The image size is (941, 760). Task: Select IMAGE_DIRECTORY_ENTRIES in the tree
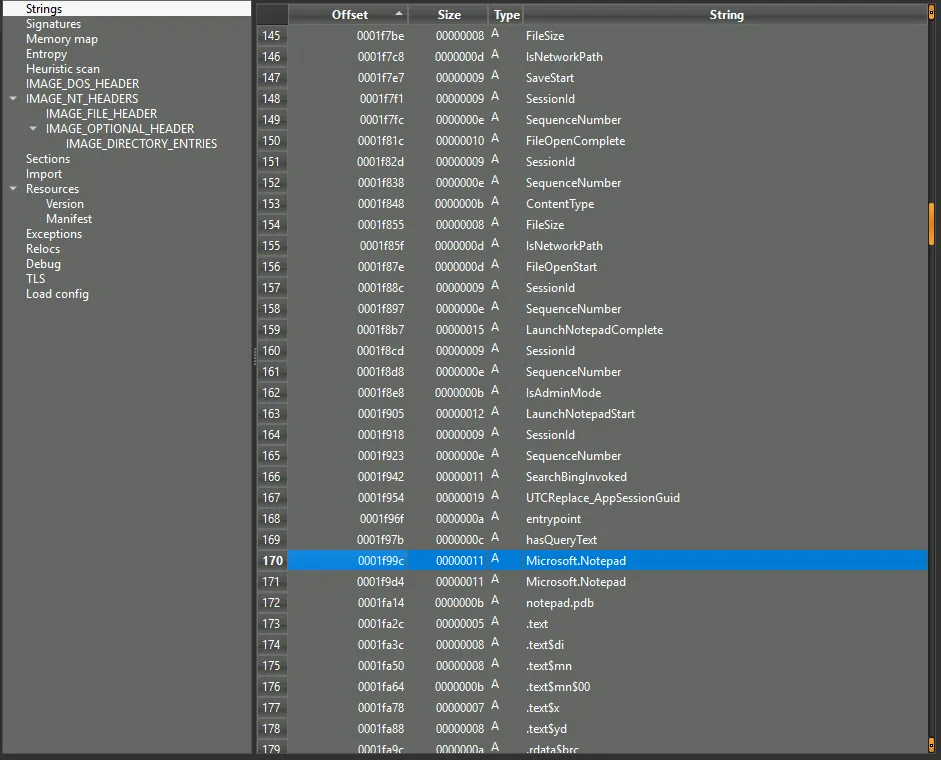(142, 143)
